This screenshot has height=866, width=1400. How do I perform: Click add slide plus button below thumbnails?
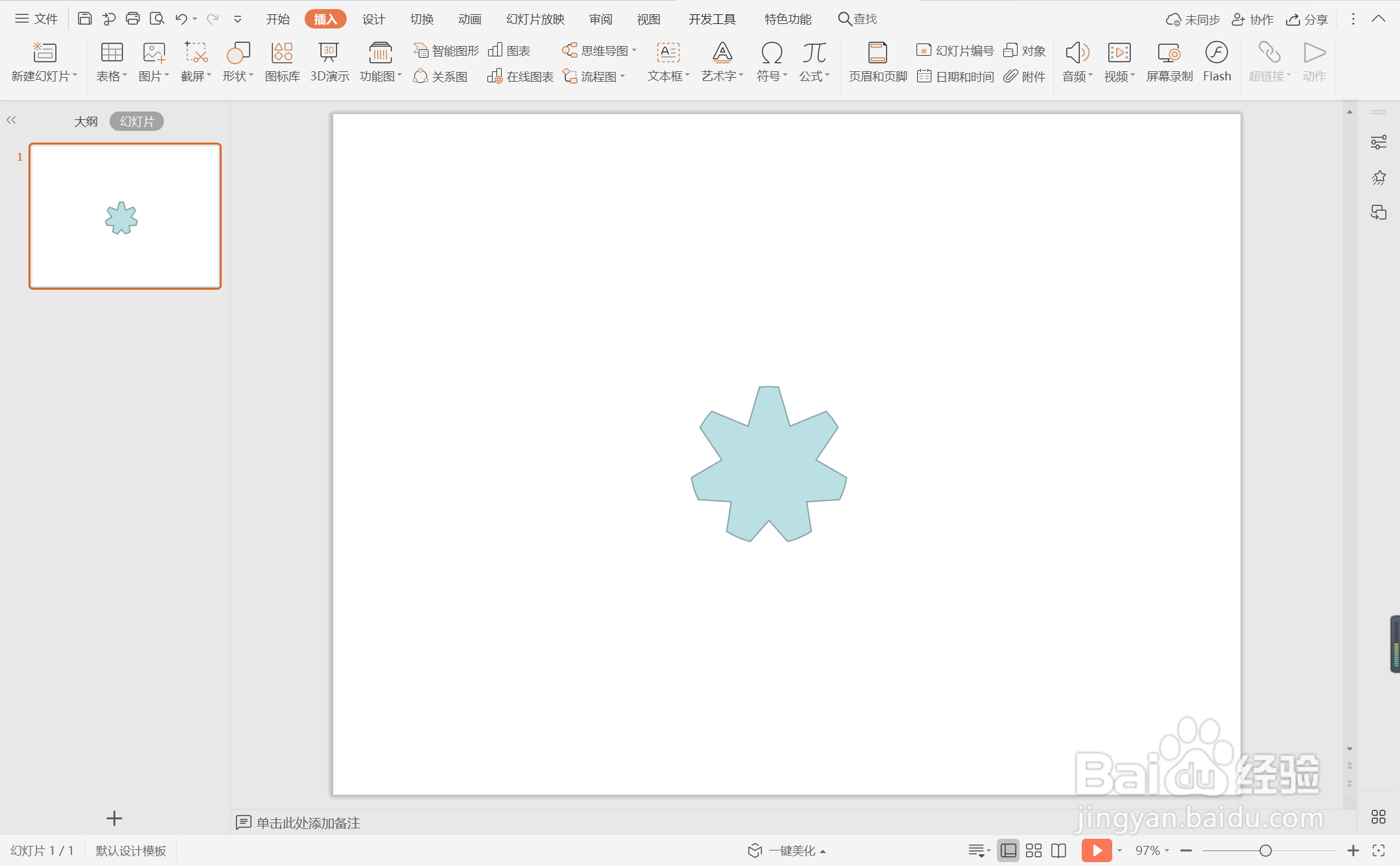click(x=114, y=818)
